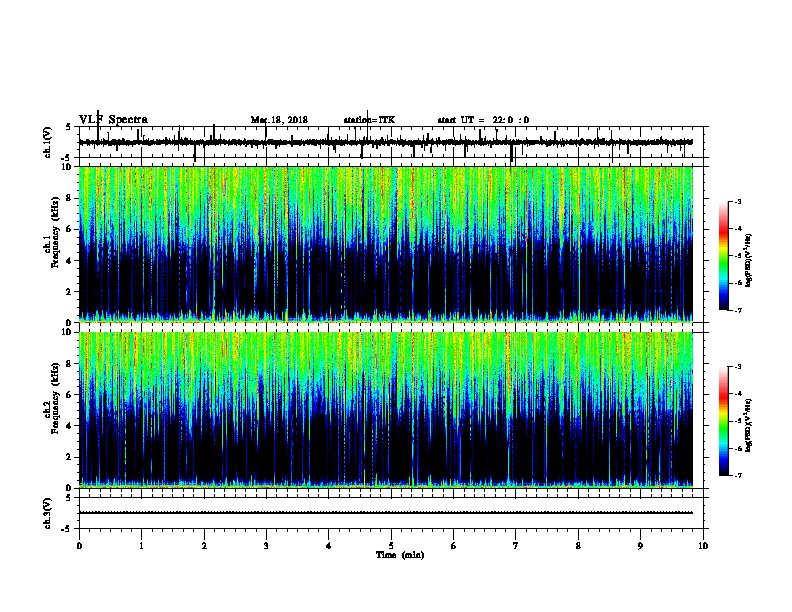Image resolution: width=792 pixels, height=612 pixels.
Task: Click the "start UT = 22:0 :0" text
Action: 483,120
